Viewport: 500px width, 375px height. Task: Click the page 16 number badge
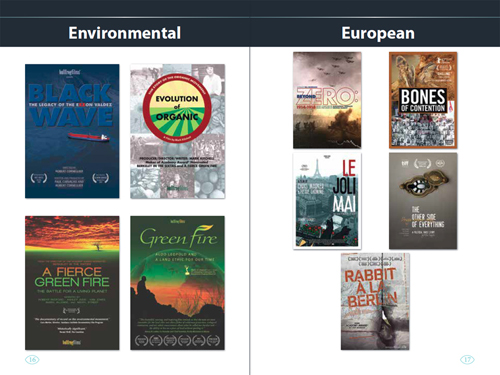[32, 359]
